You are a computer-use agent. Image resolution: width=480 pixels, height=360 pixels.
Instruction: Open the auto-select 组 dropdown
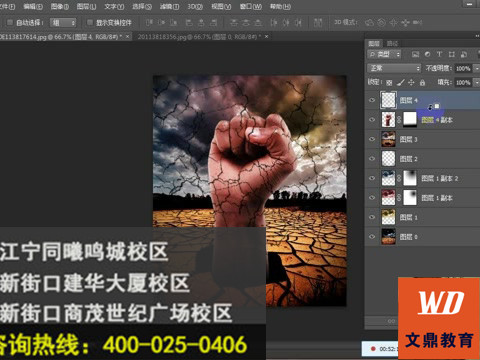pos(63,23)
